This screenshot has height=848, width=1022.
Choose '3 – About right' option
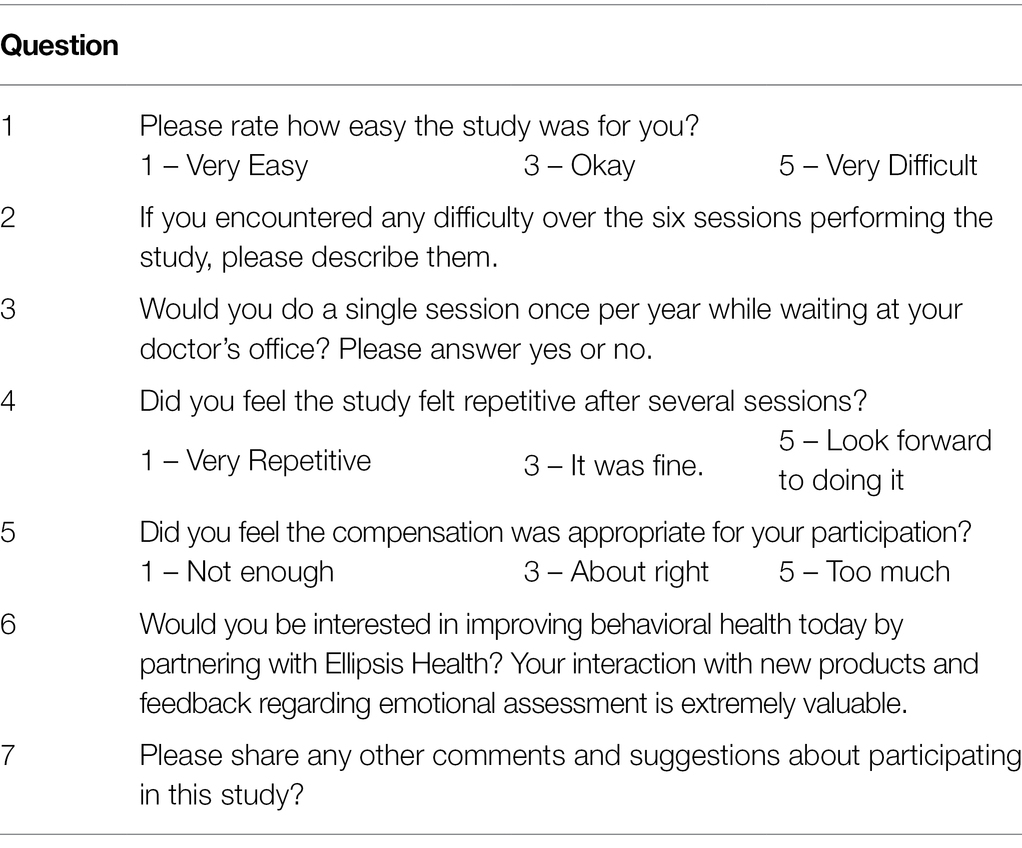616,572
